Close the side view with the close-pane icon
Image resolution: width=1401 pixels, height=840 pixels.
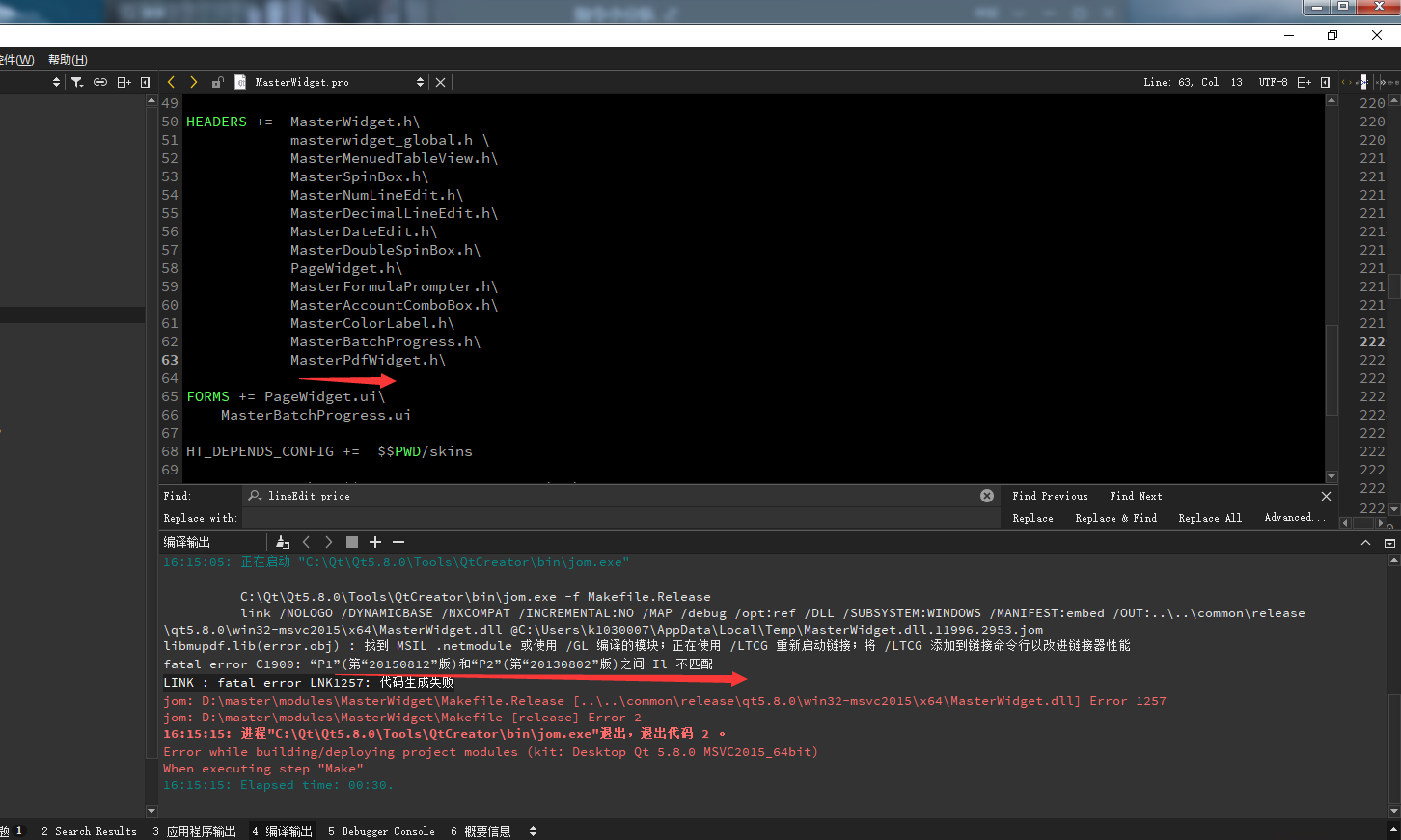(145, 82)
